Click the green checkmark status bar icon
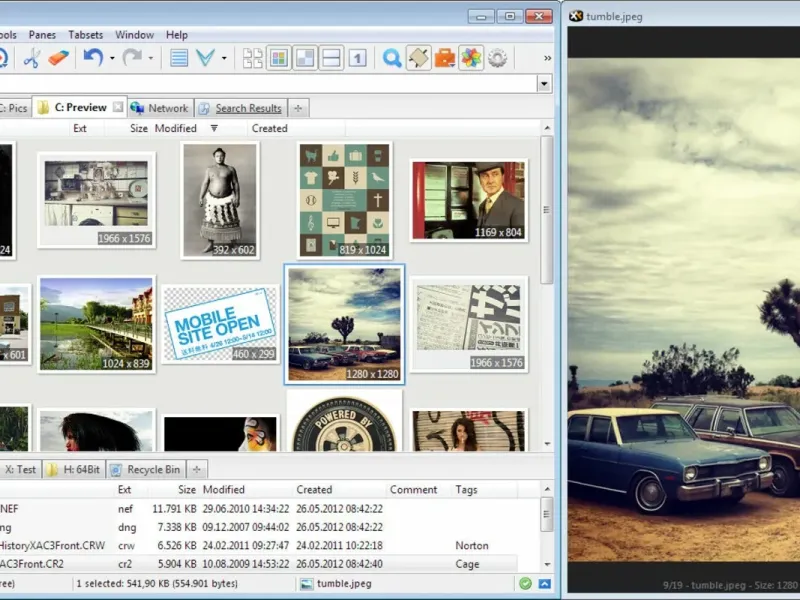The height and width of the screenshot is (600, 800). (x=526, y=583)
